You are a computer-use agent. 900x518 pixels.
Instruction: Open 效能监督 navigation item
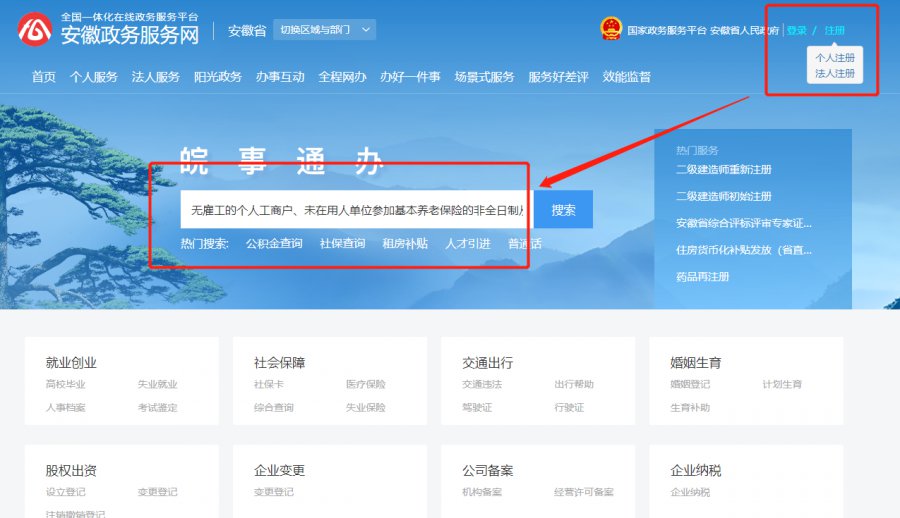coord(626,77)
